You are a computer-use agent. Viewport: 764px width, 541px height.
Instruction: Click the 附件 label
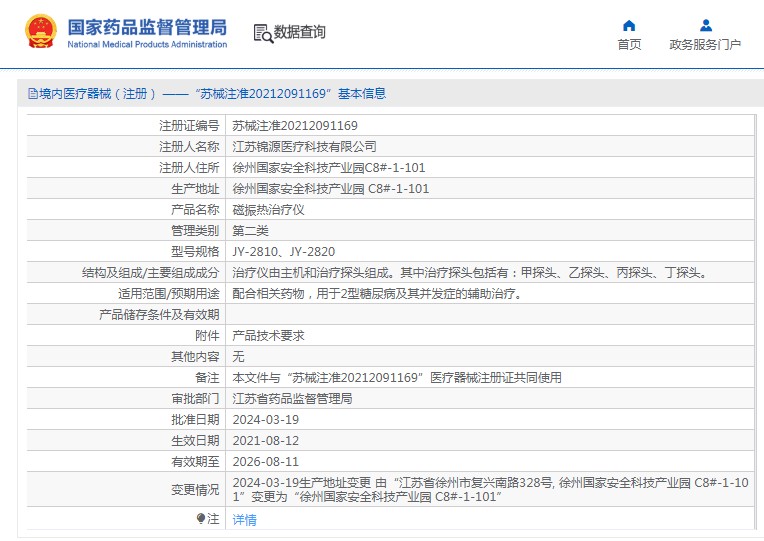coord(207,335)
